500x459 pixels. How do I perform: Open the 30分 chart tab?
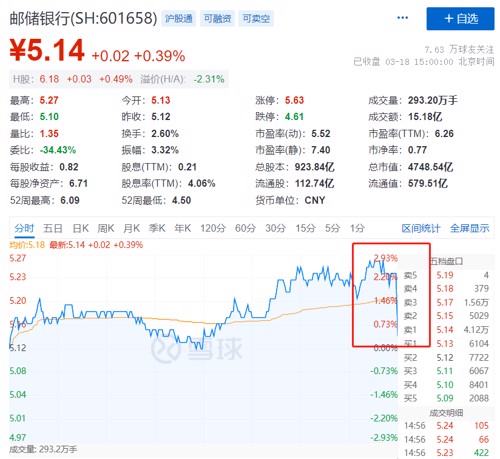click(x=276, y=228)
